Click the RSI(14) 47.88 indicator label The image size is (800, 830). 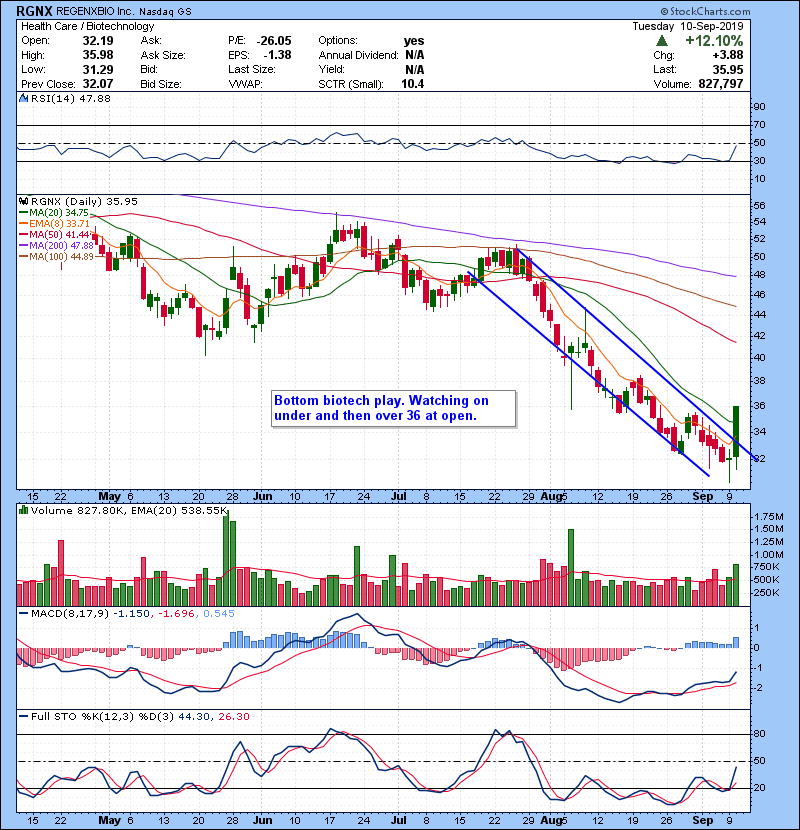click(70, 98)
